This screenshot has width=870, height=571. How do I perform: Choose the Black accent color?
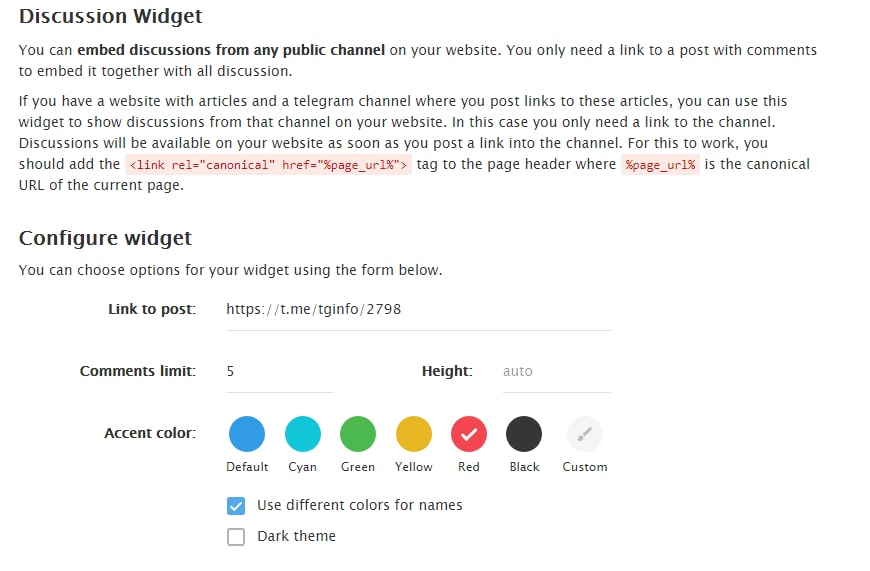[524, 434]
